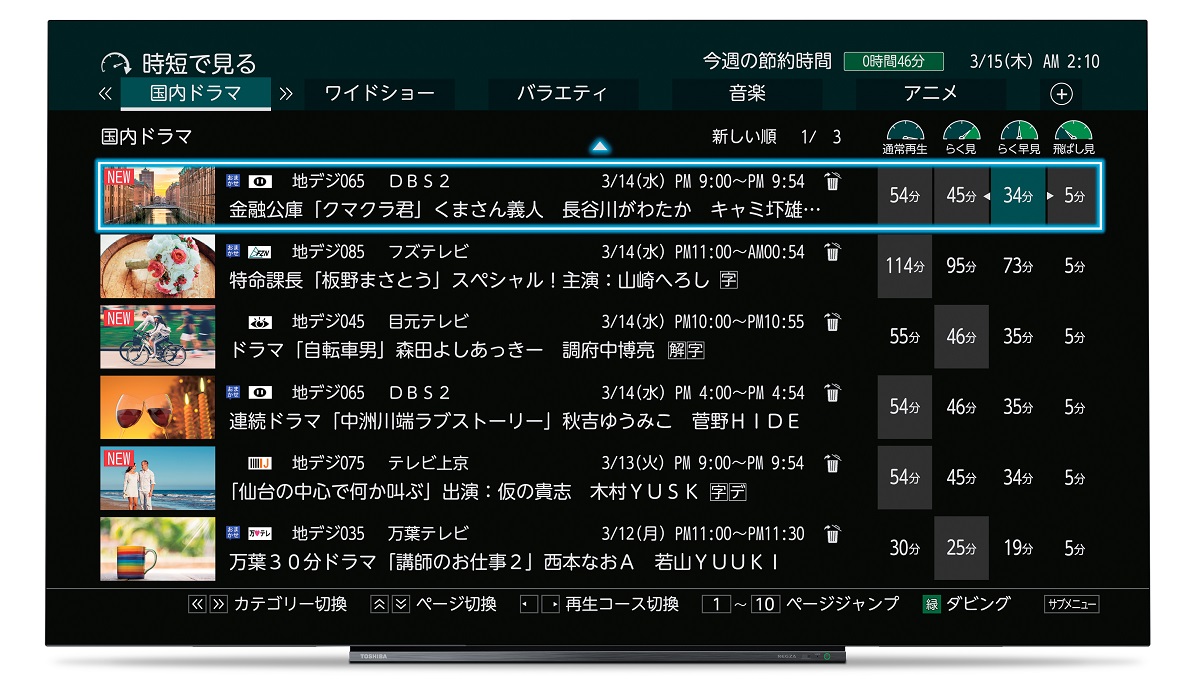This screenshot has width=1200, height=685.
Task: Click the 飛ばし見 gauge icon
Action: pyautogui.click(x=1074, y=133)
